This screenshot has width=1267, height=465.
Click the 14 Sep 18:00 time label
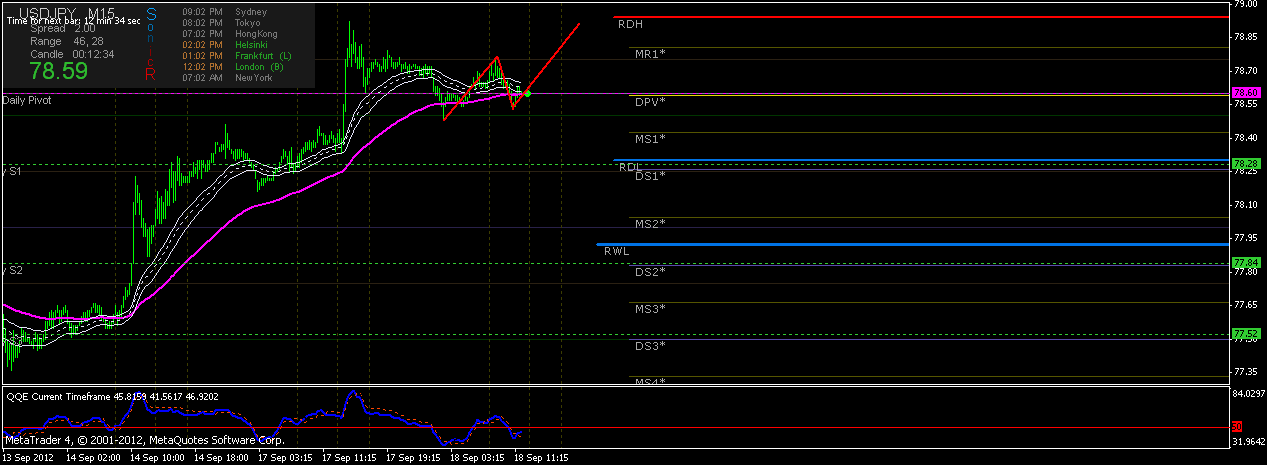[x=220, y=457]
